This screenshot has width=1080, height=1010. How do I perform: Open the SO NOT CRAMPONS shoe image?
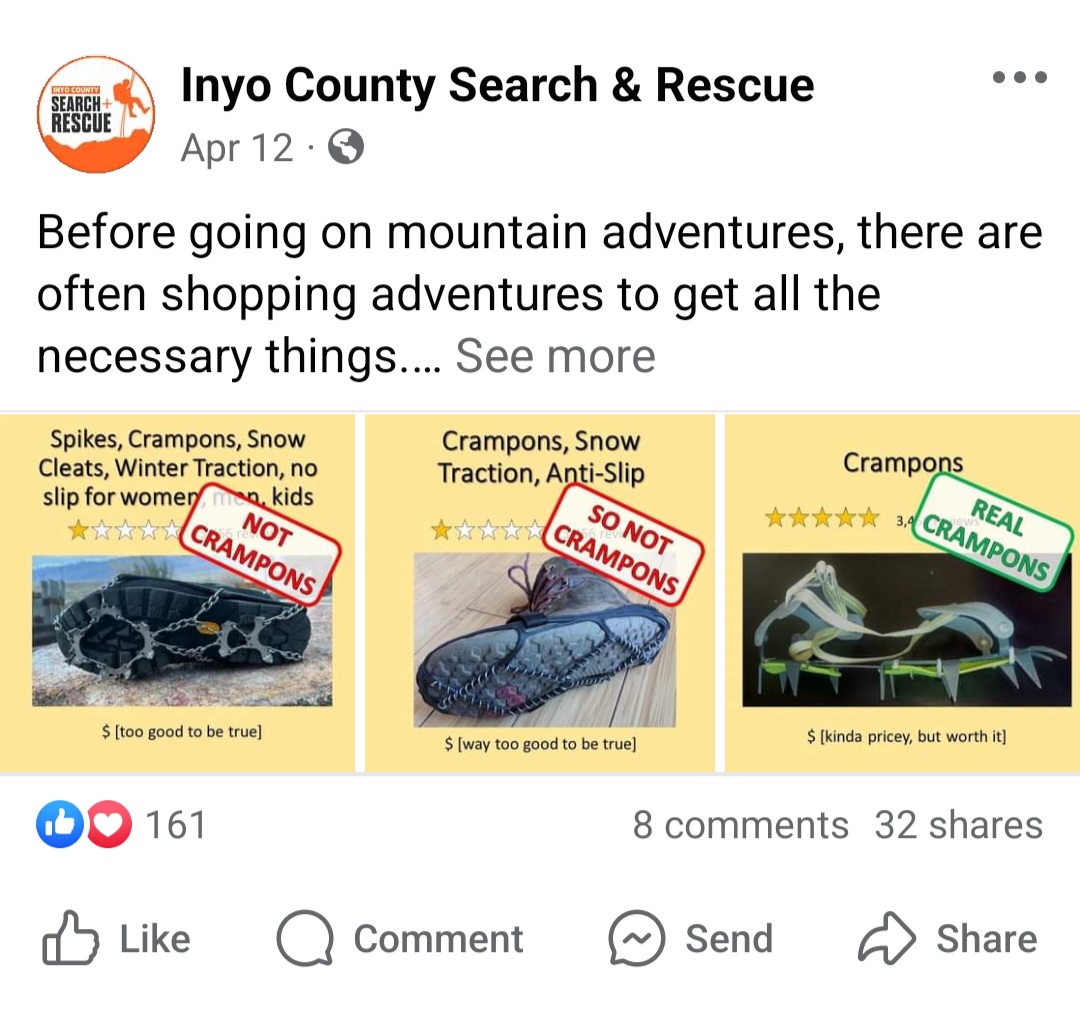click(540, 593)
